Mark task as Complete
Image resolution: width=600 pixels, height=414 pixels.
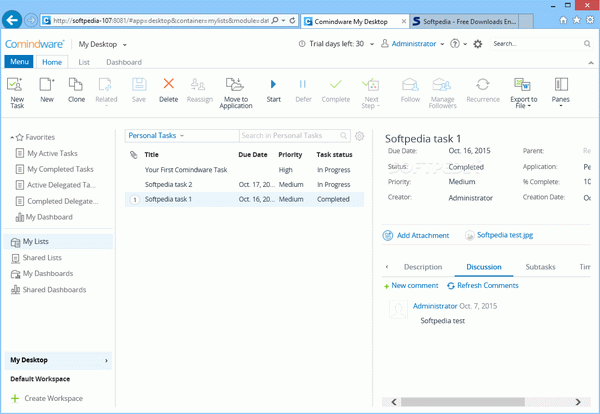[x=336, y=90]
